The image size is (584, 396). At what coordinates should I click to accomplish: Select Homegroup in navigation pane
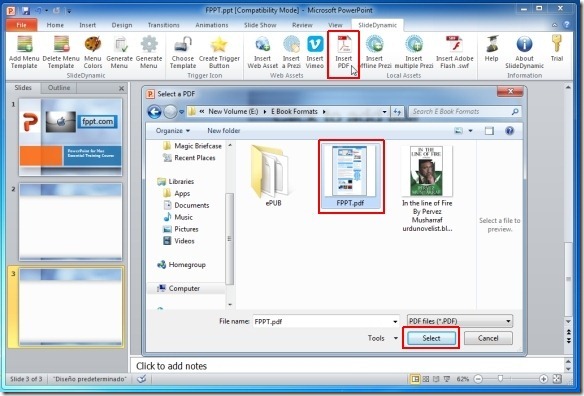pyautogui.click(x=182, y=264)
